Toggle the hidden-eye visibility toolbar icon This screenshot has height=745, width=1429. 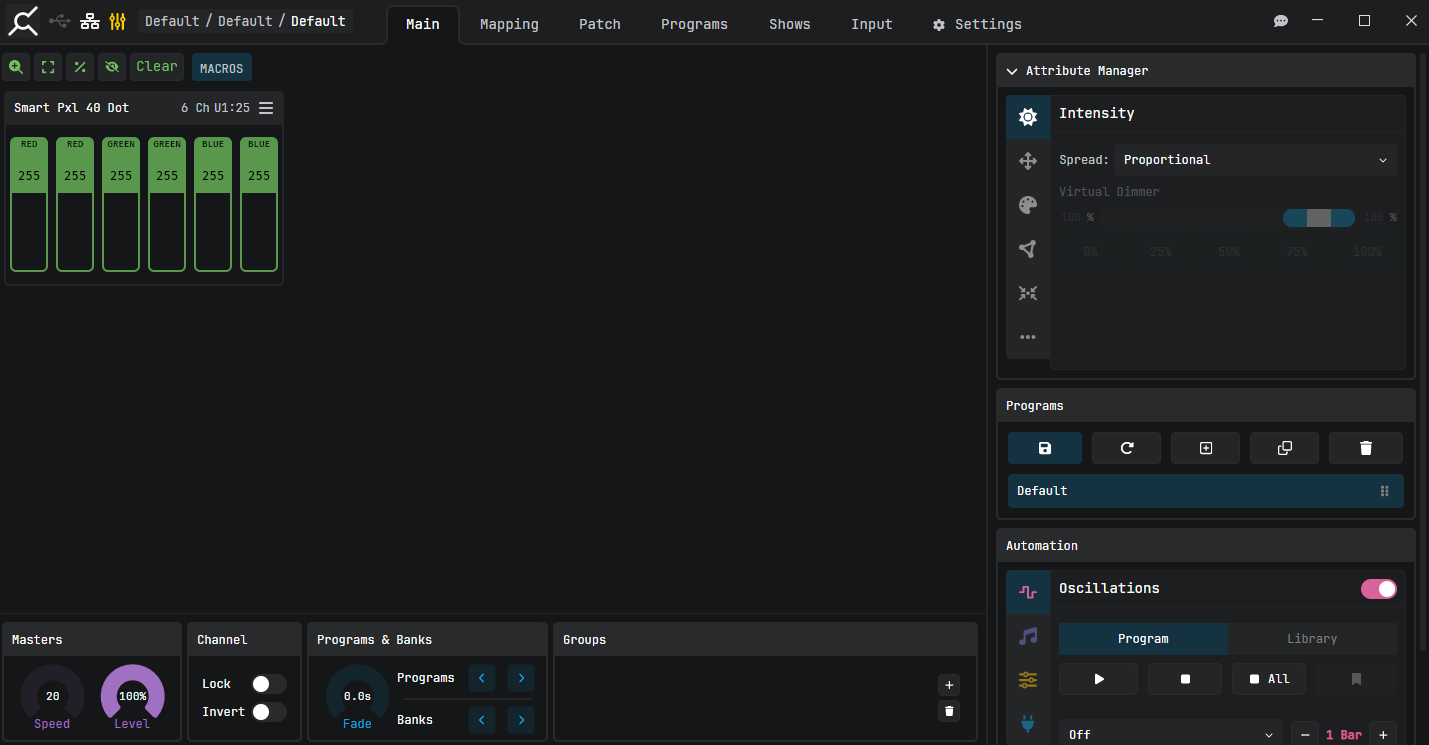[x=112, y=67]
